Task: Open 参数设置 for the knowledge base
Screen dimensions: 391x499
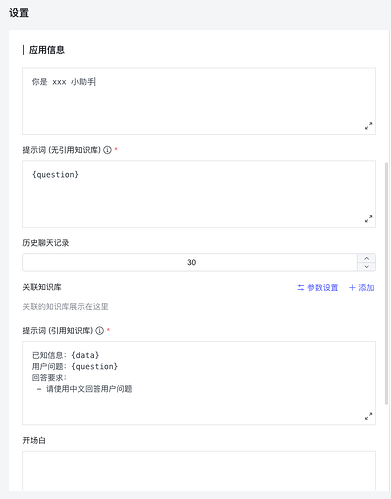Action: pos(318,287)
